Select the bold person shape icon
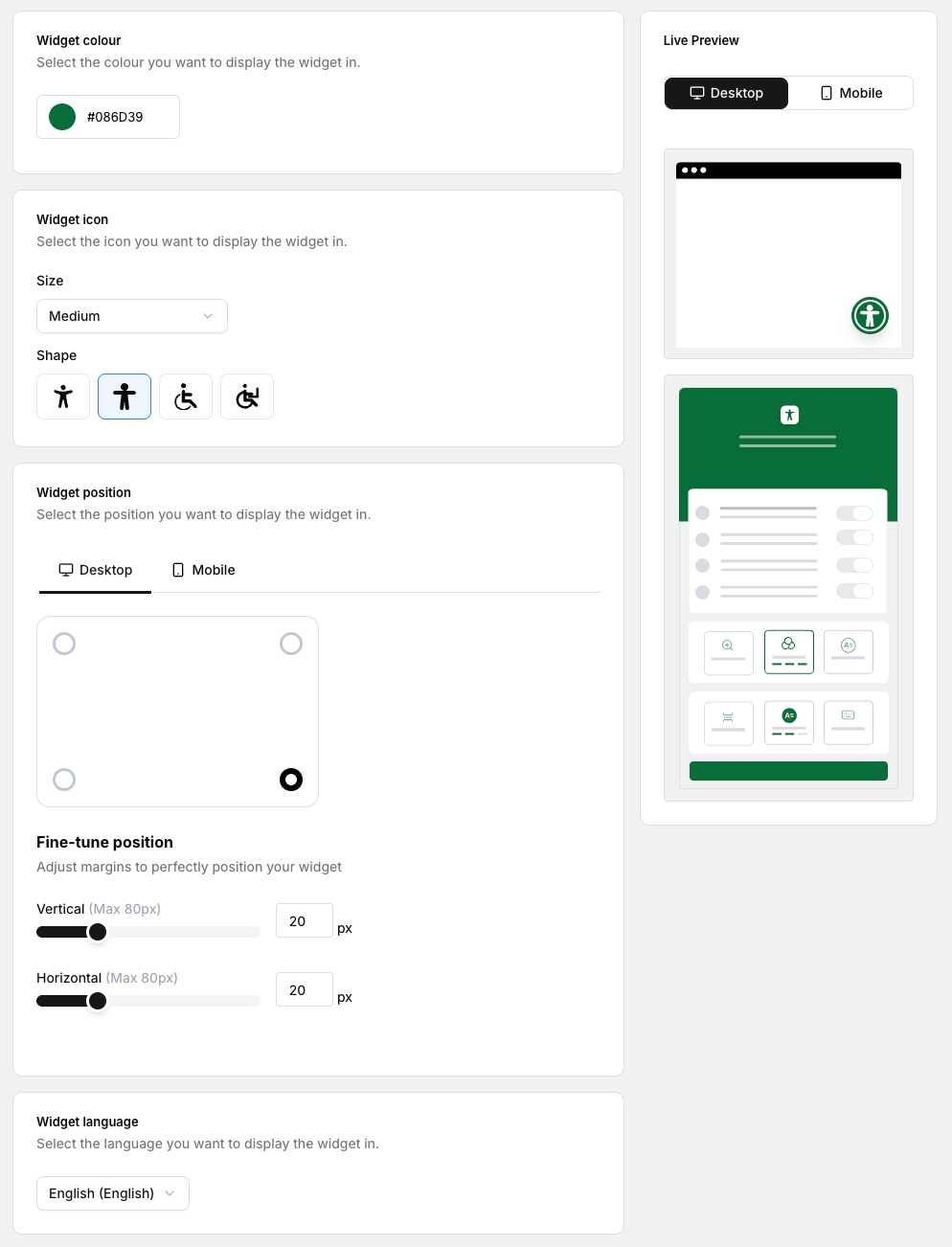The width and height of the screenshot is (952, 1247). (125, 397)
